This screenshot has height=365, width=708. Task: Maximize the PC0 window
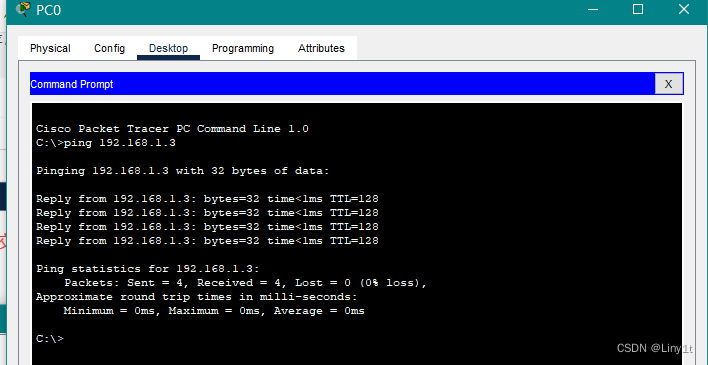tap(638, 9)
